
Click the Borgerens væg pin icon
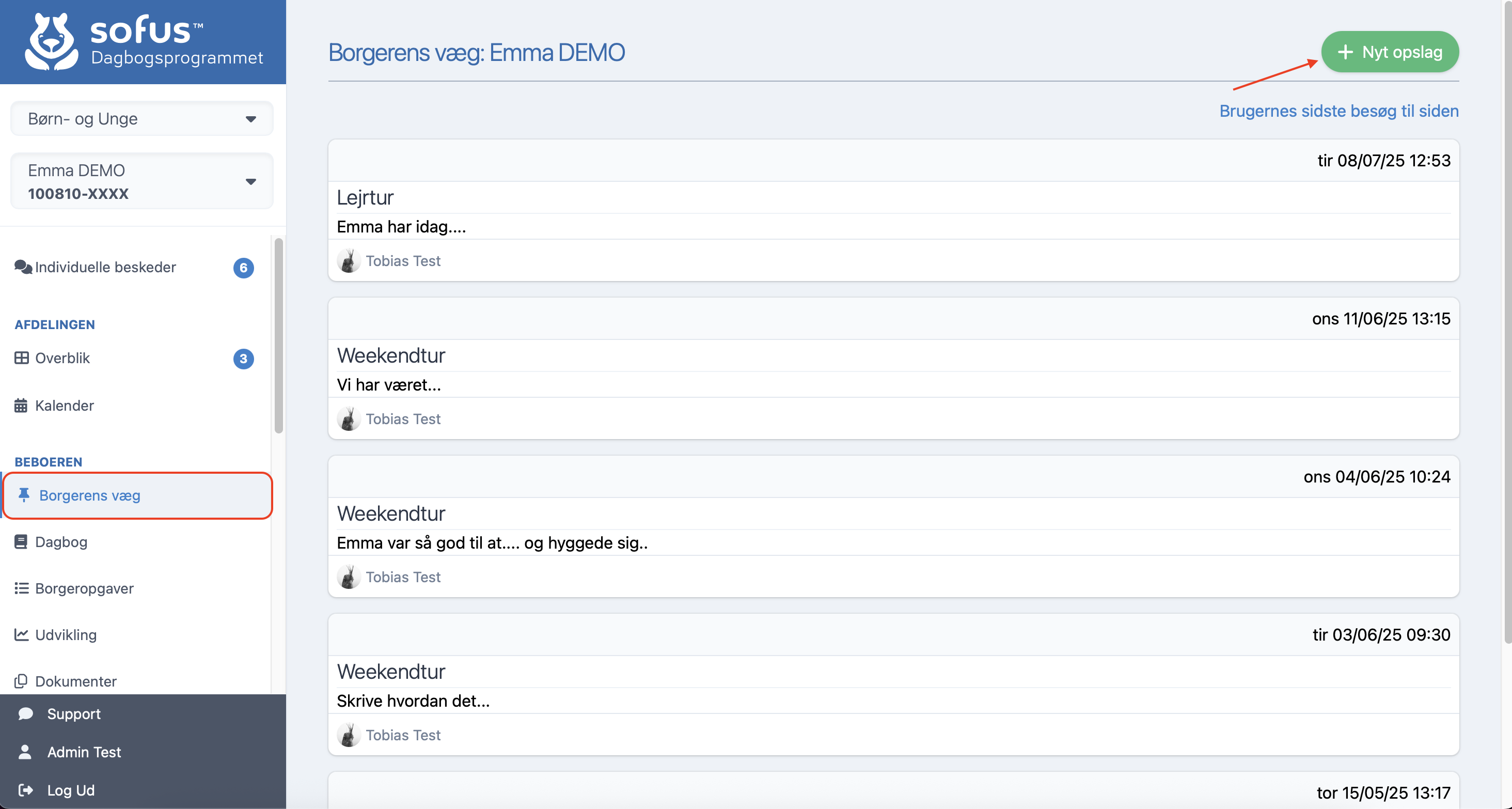point(23,495)
